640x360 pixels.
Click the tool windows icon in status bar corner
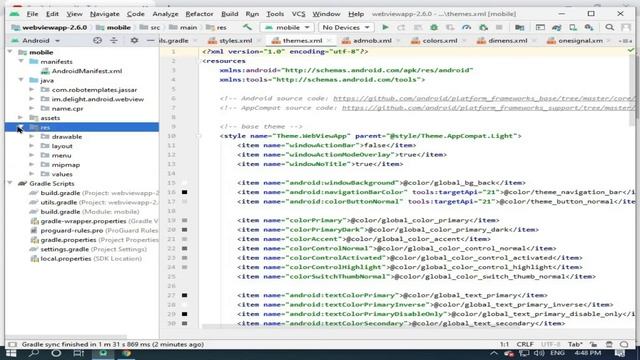click(x=12, y=344)
